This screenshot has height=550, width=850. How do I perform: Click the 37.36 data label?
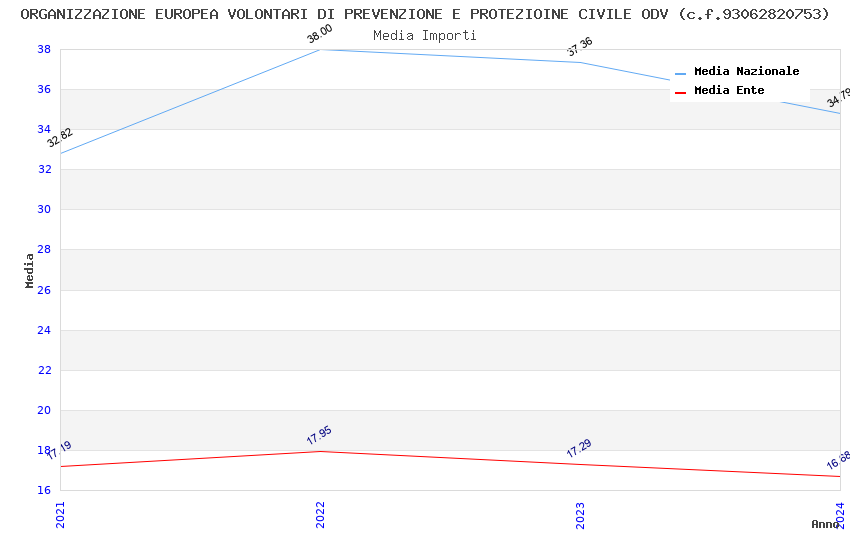580,48
